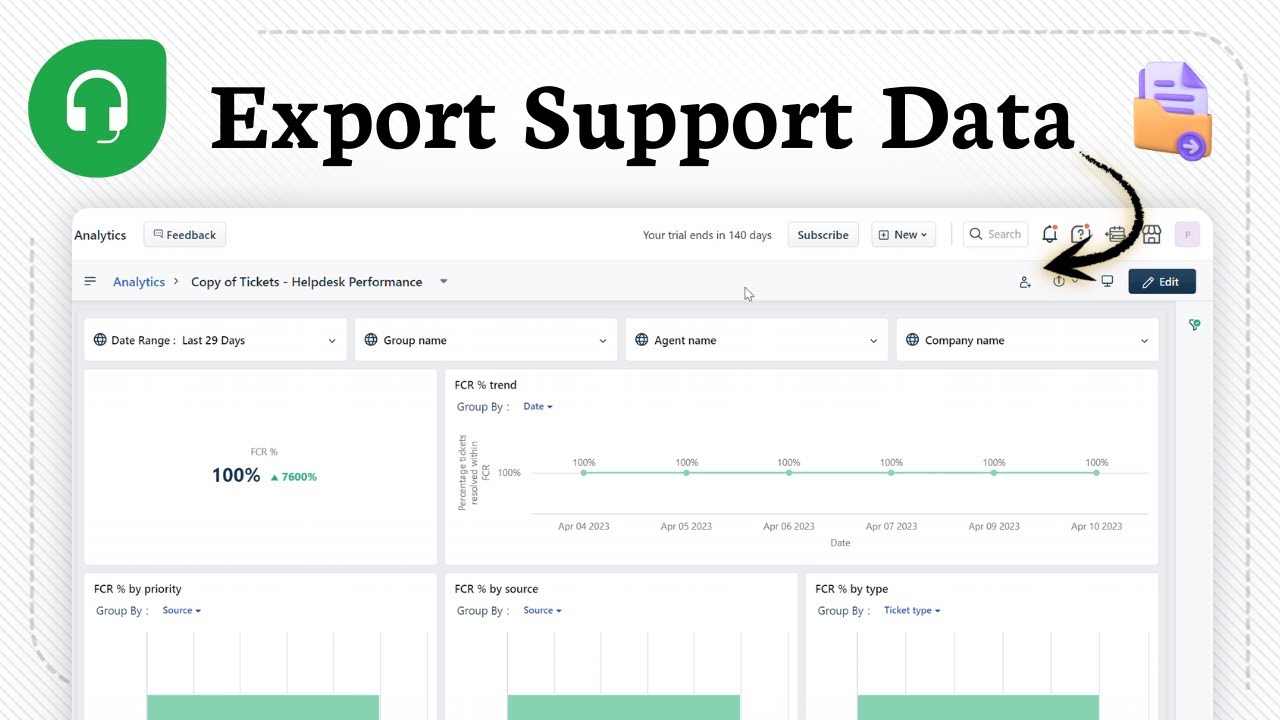
Task: Click the 'FCR % by type' widget title
Action: tap(851, 589)
